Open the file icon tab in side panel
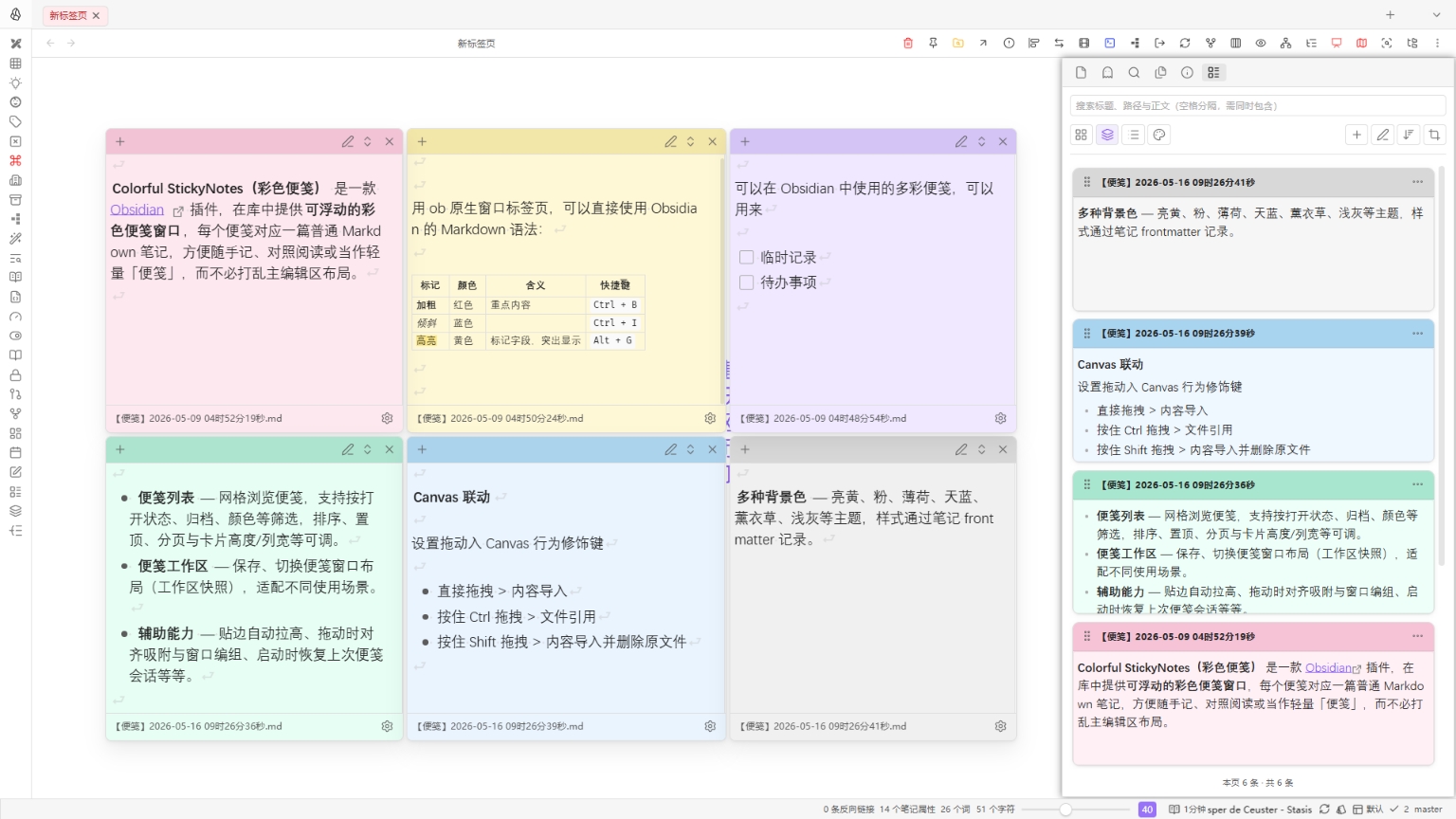Viewport: 1456px width, 819px height. [1081, 72]
